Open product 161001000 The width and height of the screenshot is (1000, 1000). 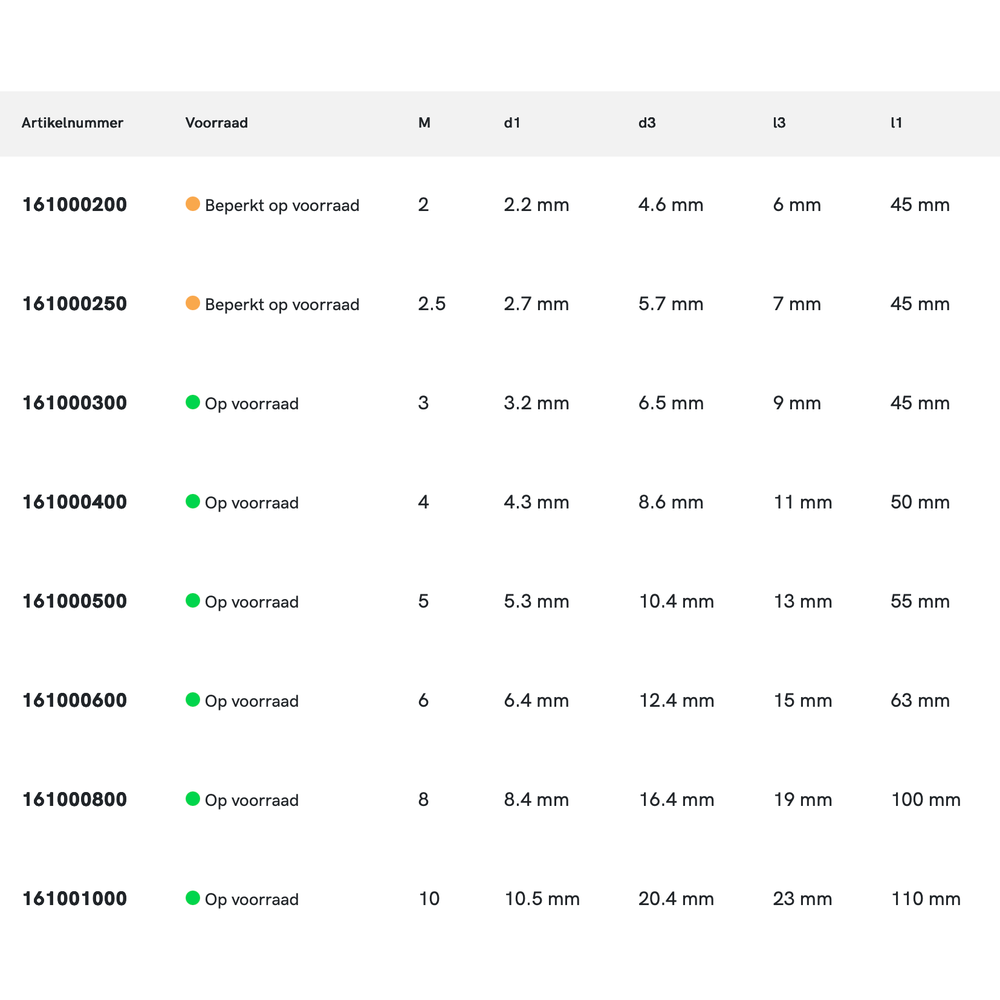point(75,899)
